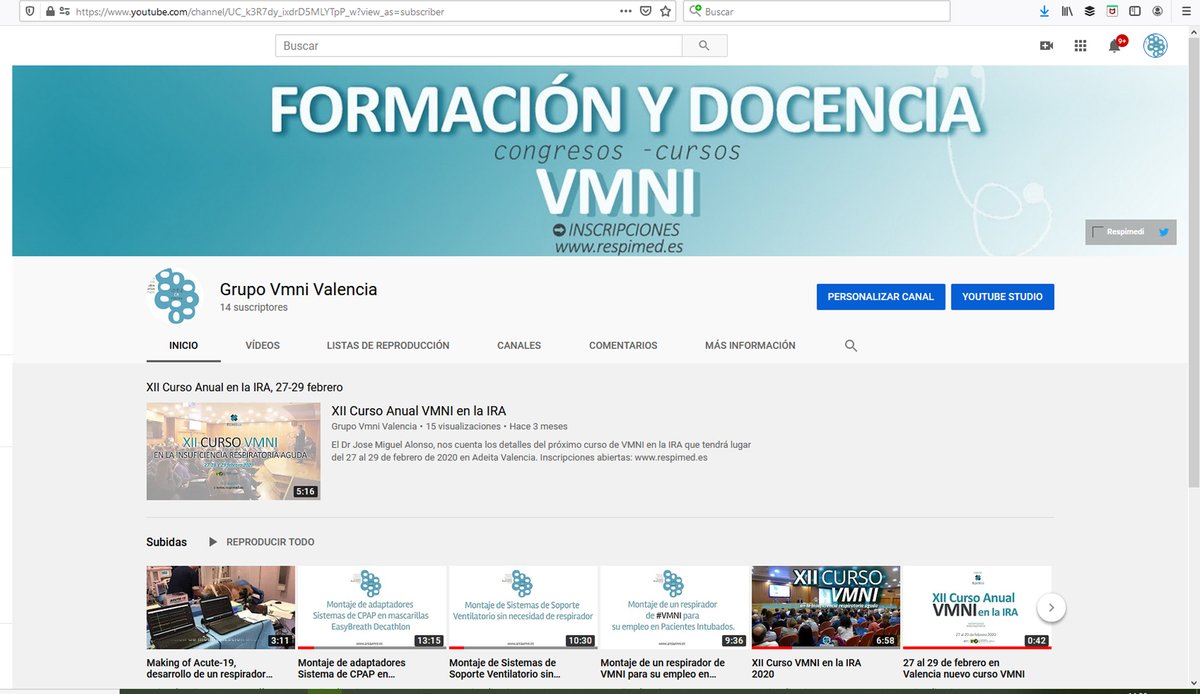Screen dimensions: 1200x694
Task: Click the Personalizar canal button
Action: [x=880, y=297]
